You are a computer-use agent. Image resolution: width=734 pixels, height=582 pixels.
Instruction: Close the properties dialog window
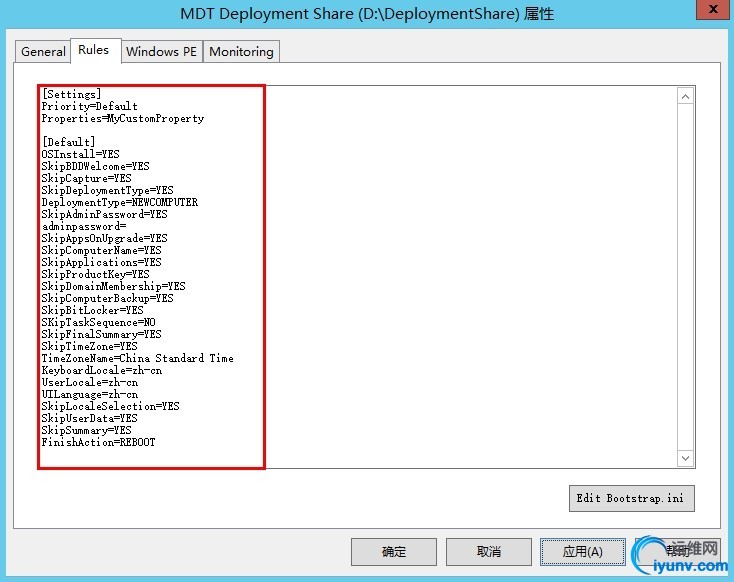713,9
